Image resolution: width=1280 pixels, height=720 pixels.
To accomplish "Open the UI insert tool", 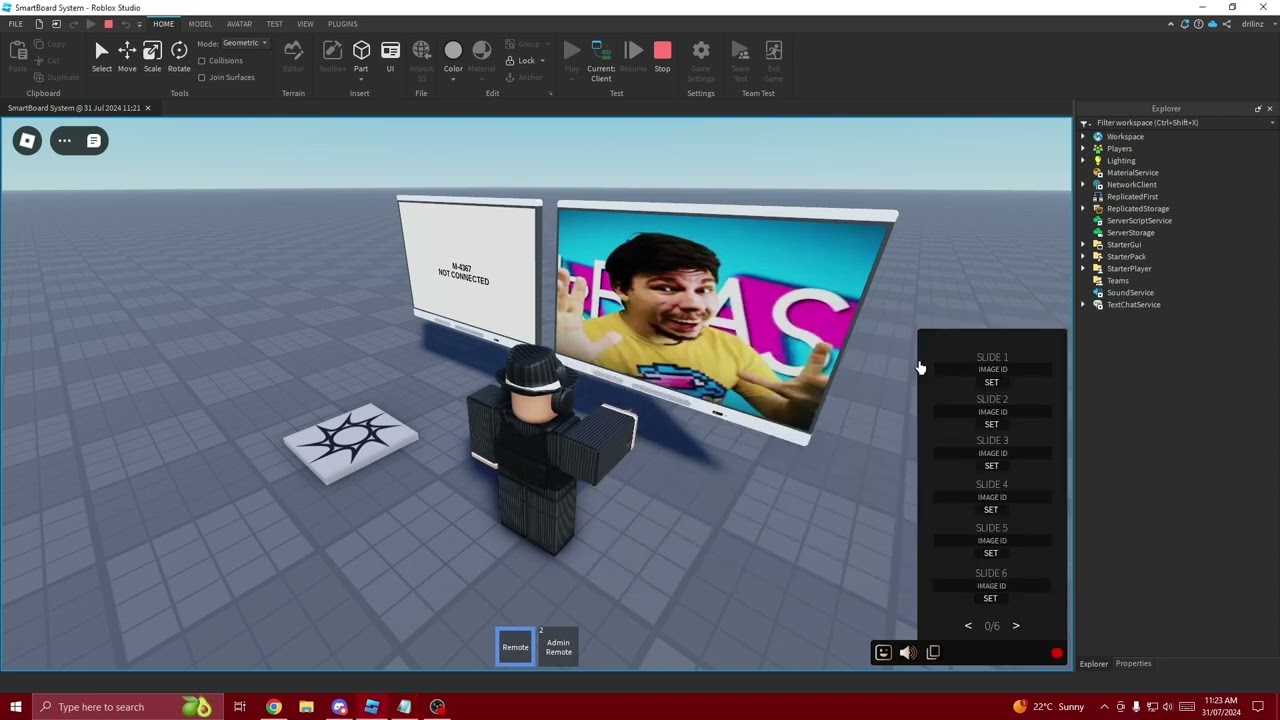I will click(x=390, y=56).
